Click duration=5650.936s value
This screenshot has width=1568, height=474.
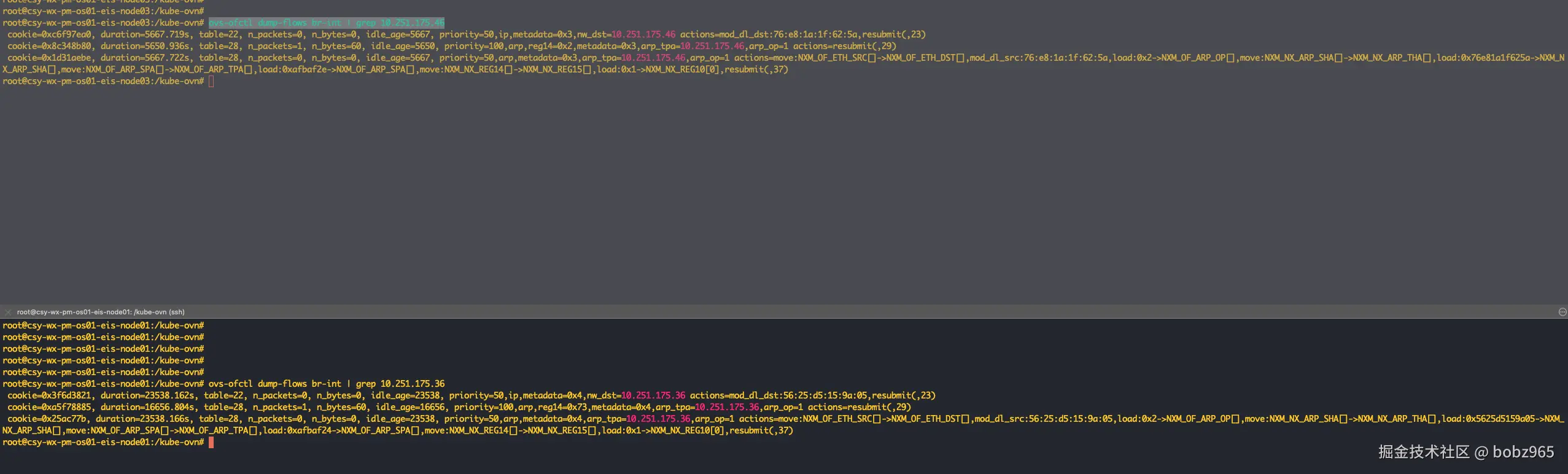click(145, 46)
